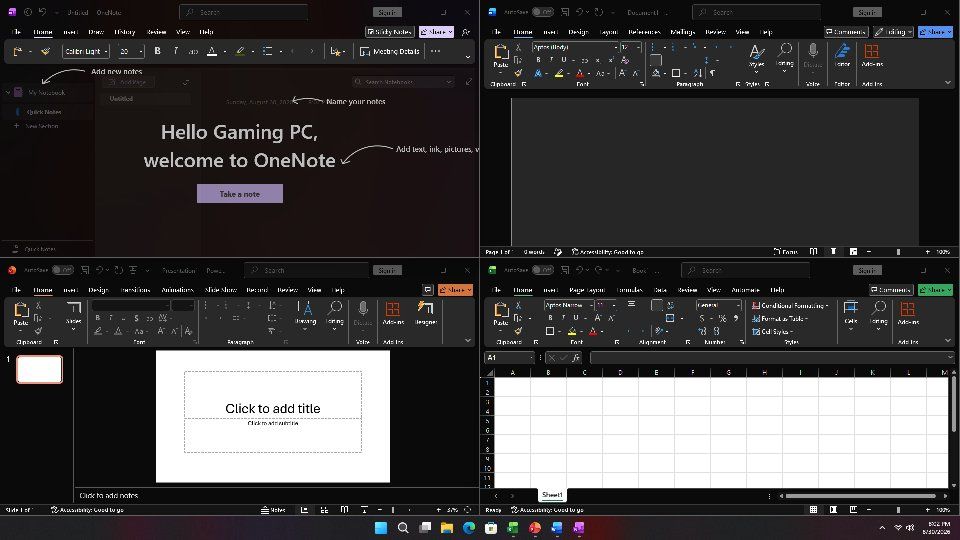Image resolution: width=960 pixels, height=540 pixels.
Task: Open PowerPoint's Animations tab
Action: (x=178, y=290)
